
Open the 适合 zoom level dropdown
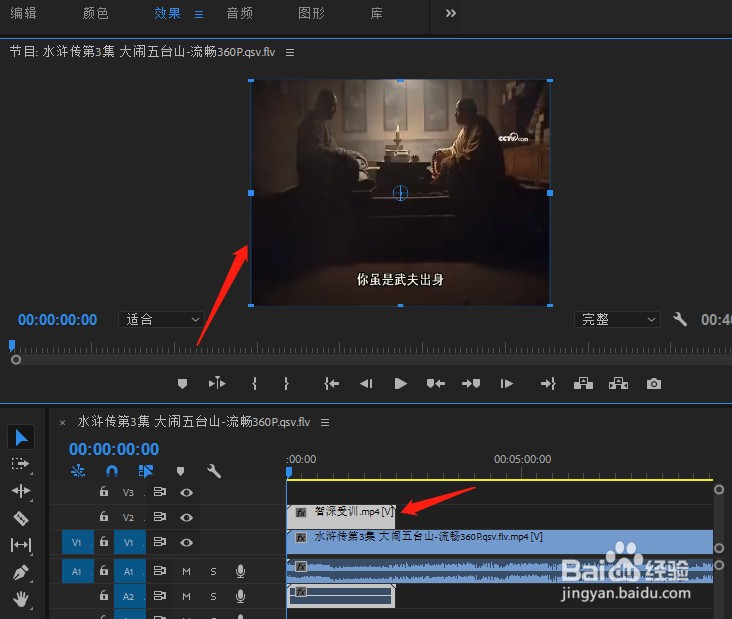[x=161, y=320]
